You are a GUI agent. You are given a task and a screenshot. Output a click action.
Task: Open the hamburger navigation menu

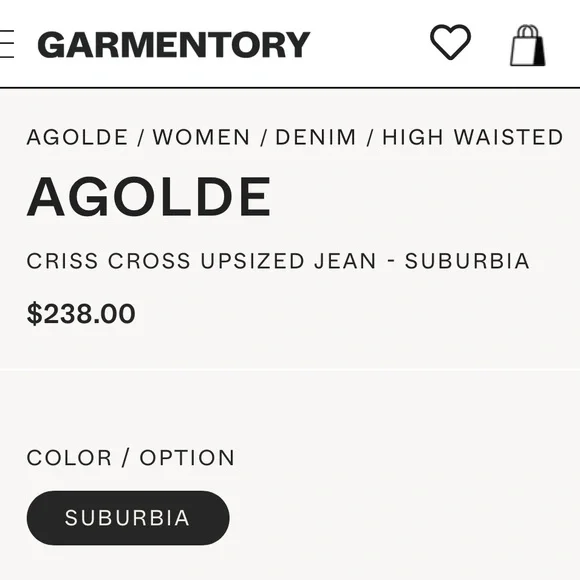coord(7,44)
